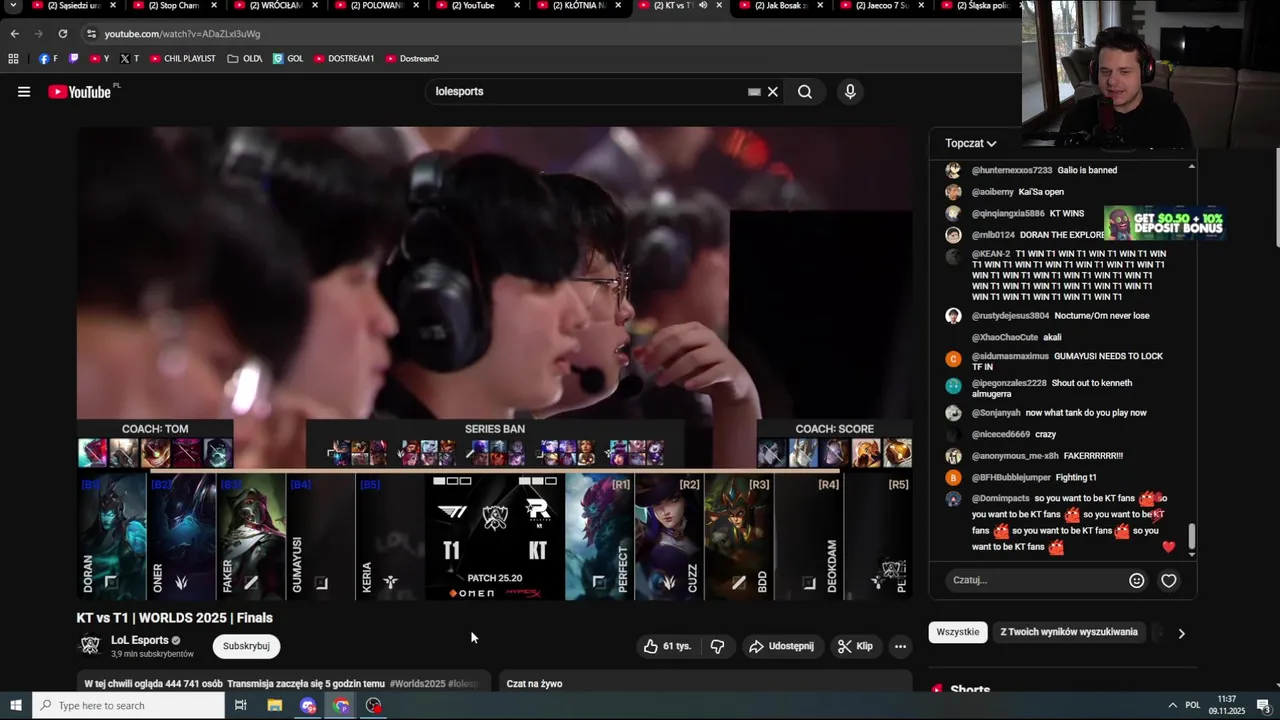Image resolution: width=1280 pixels, height=720 pixels.
Task: Reload the YouTube page
Action: point(62,34)
